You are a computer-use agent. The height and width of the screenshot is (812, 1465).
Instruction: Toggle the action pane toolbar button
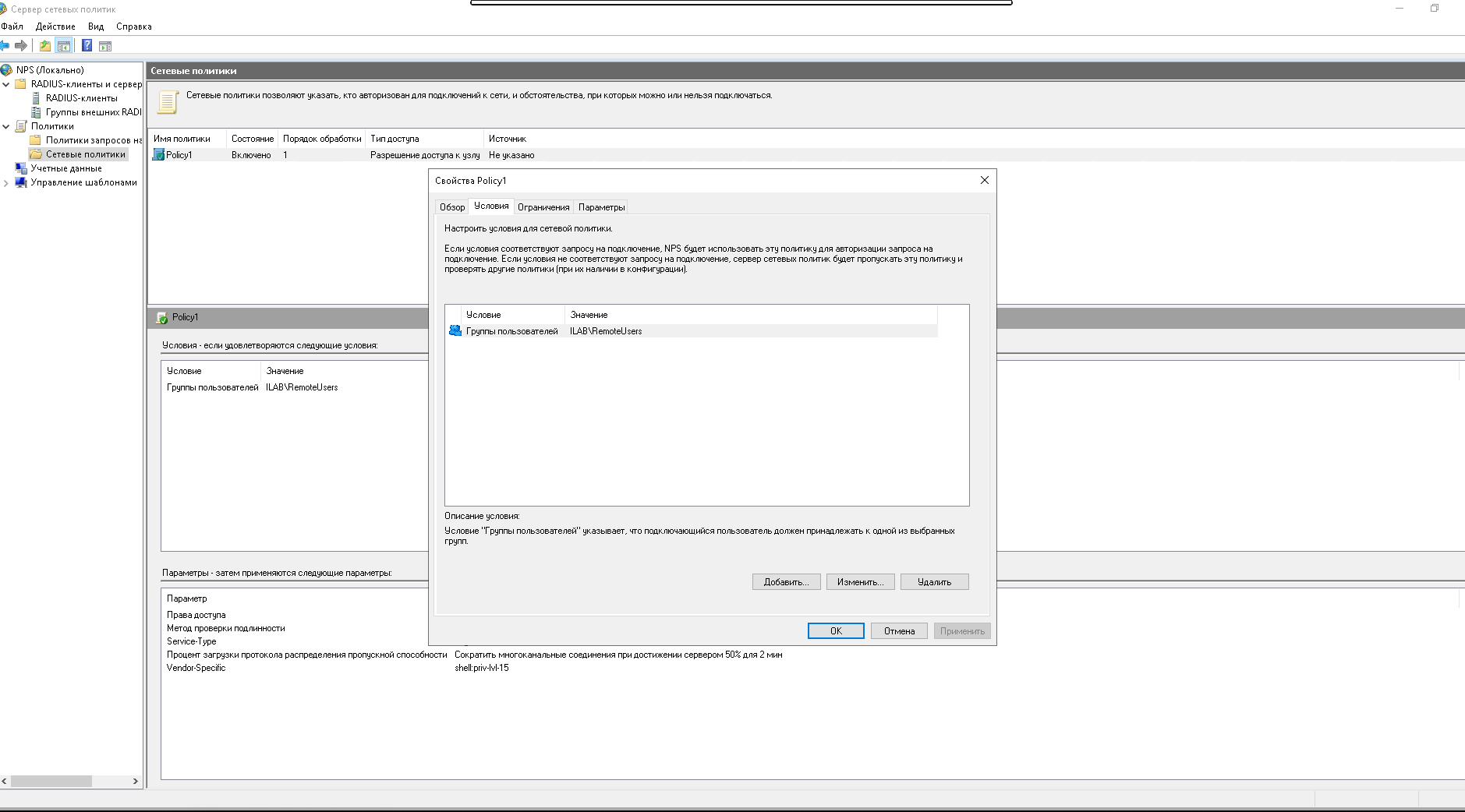(105, 46)
